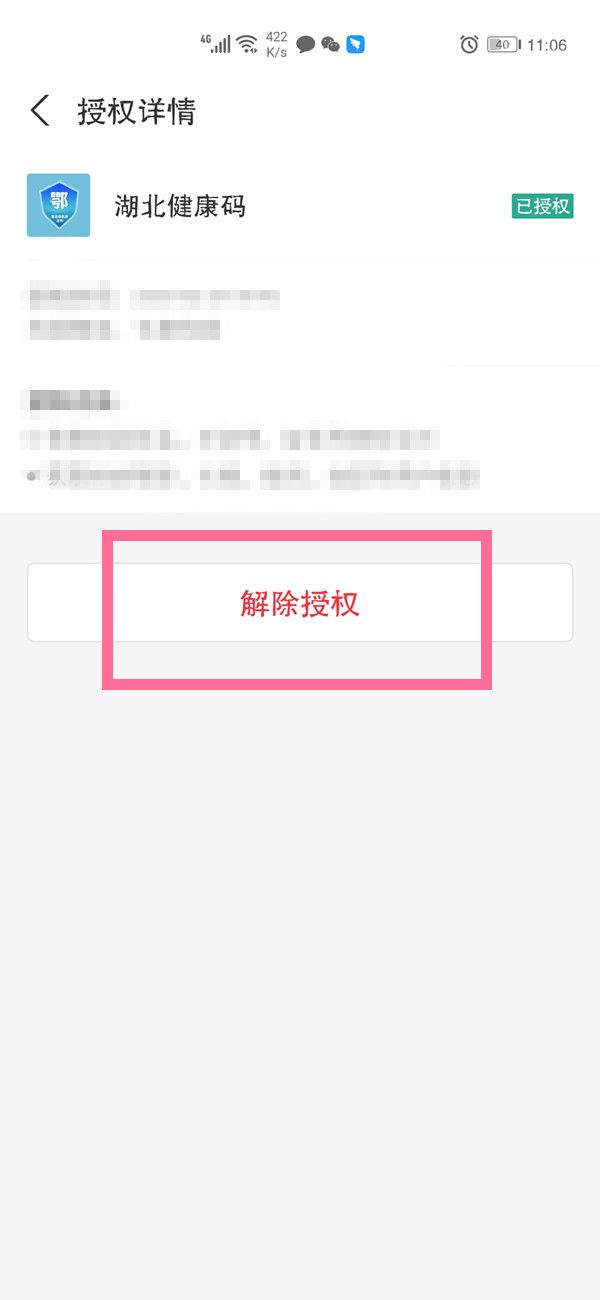This screenshot has width=600, height=1300.
Task: Select the 湖北健康码 app name text
Action: tap(181, 206)
